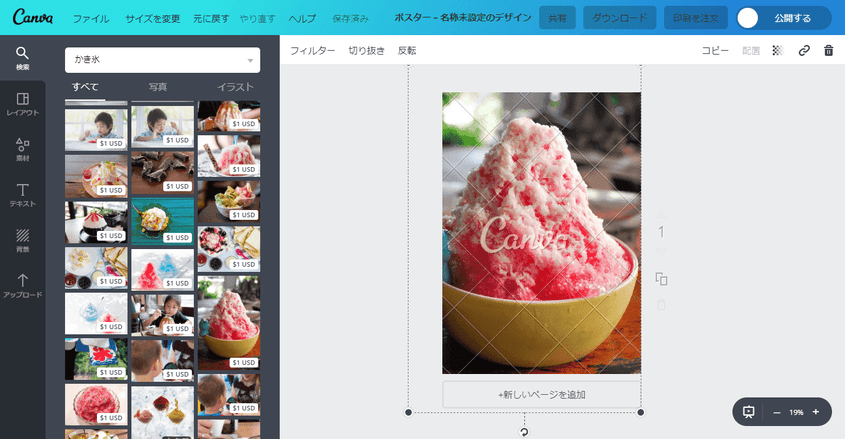Open the search (検索) panel
This screenshot has height=439, width=845.
tap(23, 58)
